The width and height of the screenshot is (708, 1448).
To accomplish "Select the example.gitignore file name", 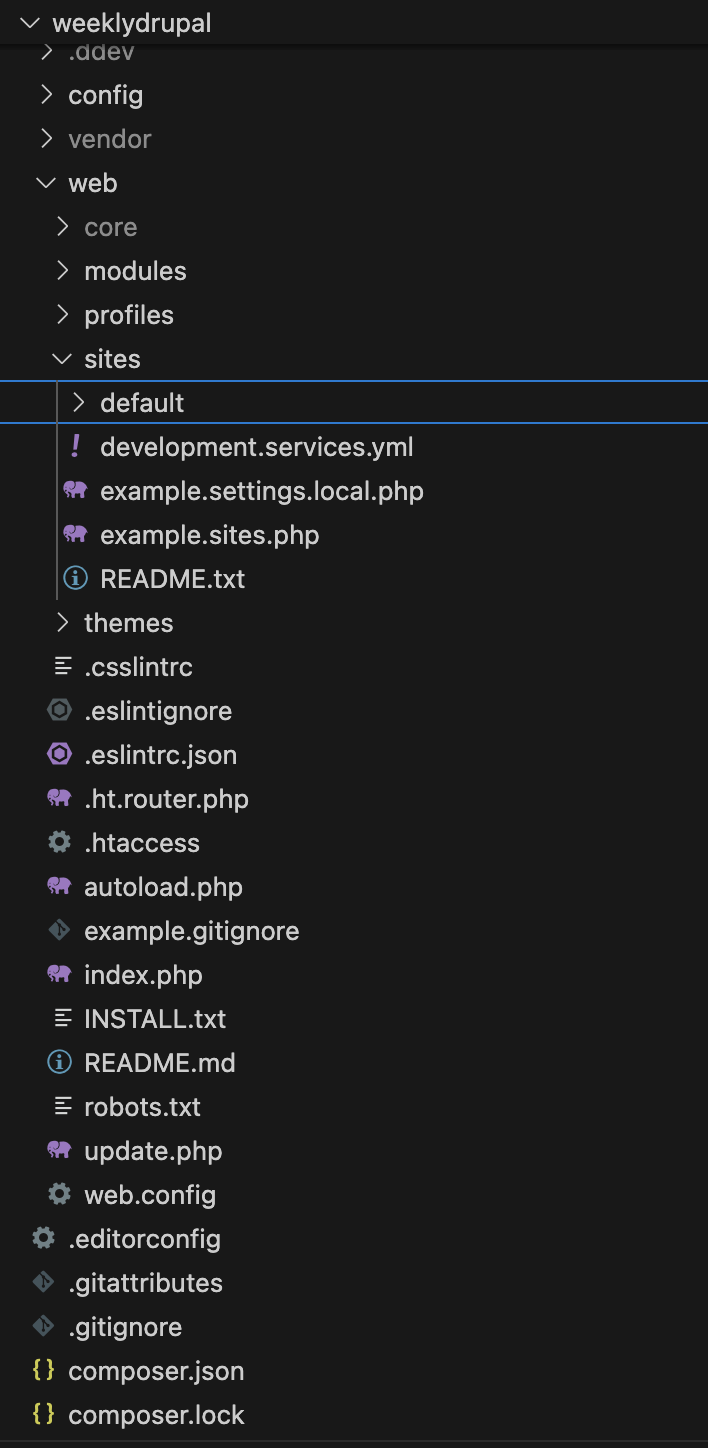I will [192, 931].
